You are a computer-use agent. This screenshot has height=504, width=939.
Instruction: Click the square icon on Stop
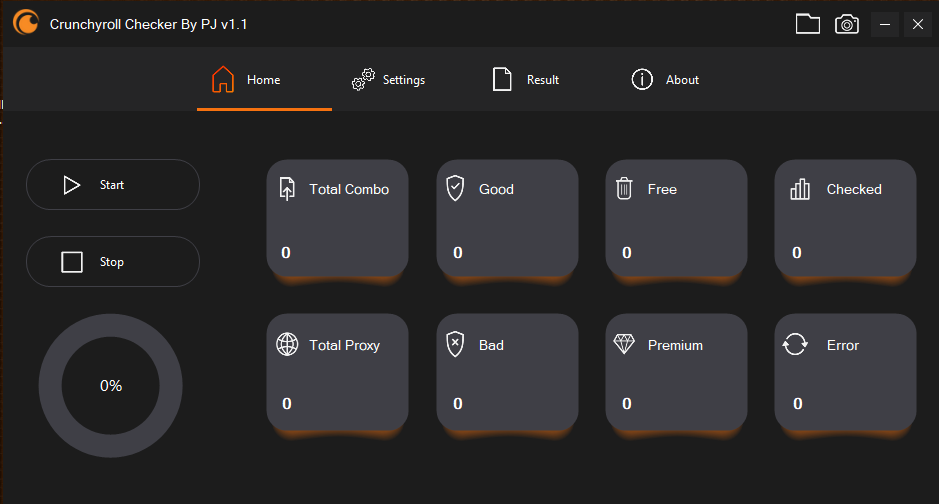72,262
